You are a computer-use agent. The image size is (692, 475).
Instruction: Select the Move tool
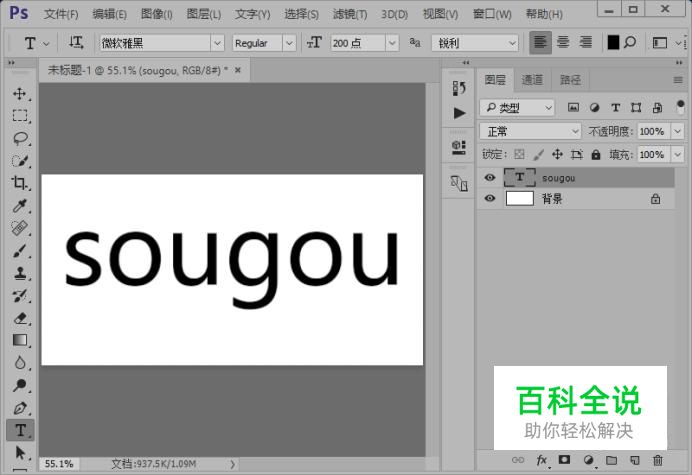(19, 93)
